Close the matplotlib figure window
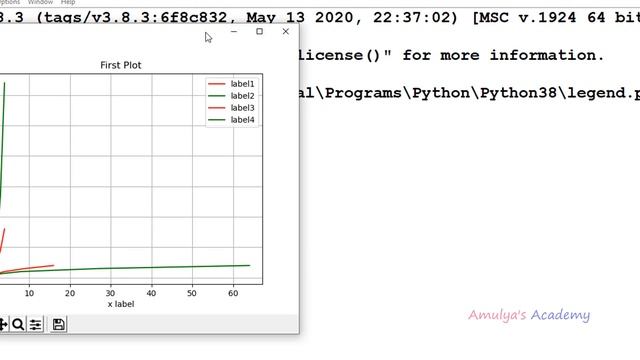The height and width of the screenshot is (360, 640). point(286,31)
